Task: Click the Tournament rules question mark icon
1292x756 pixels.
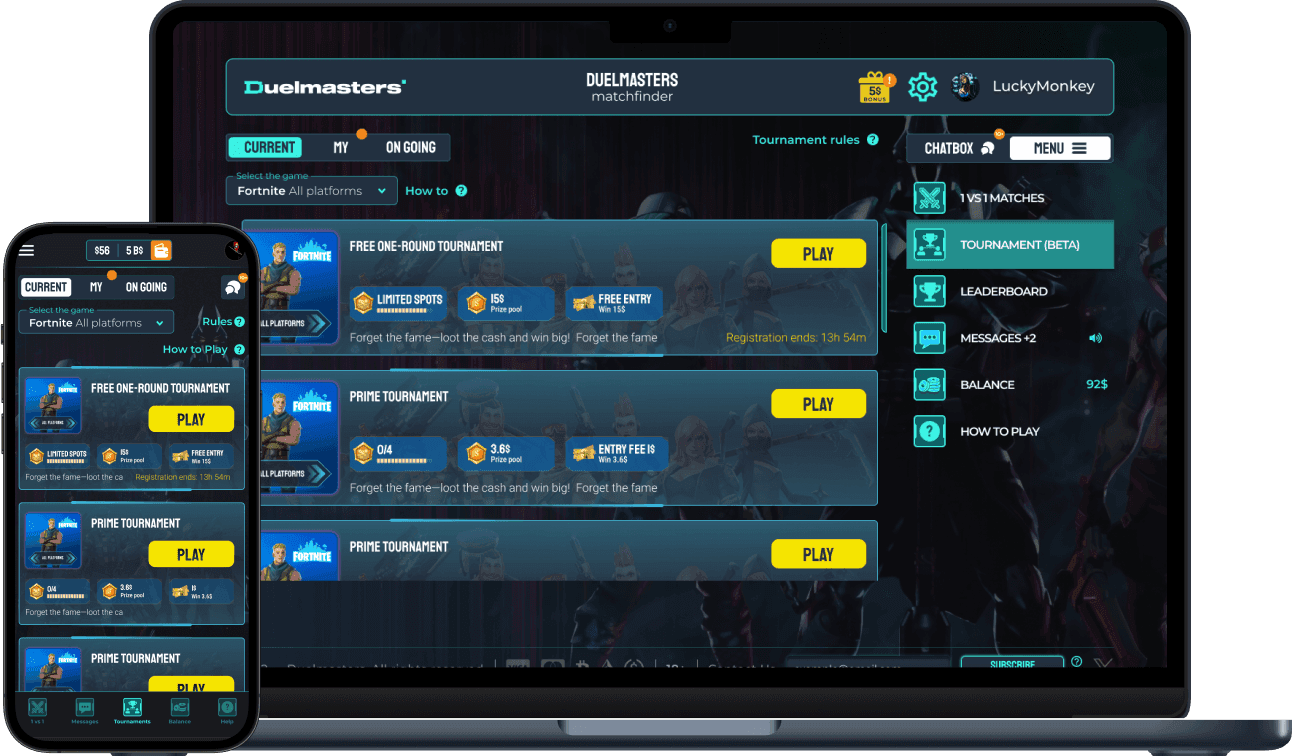Action: pos(873,140)
